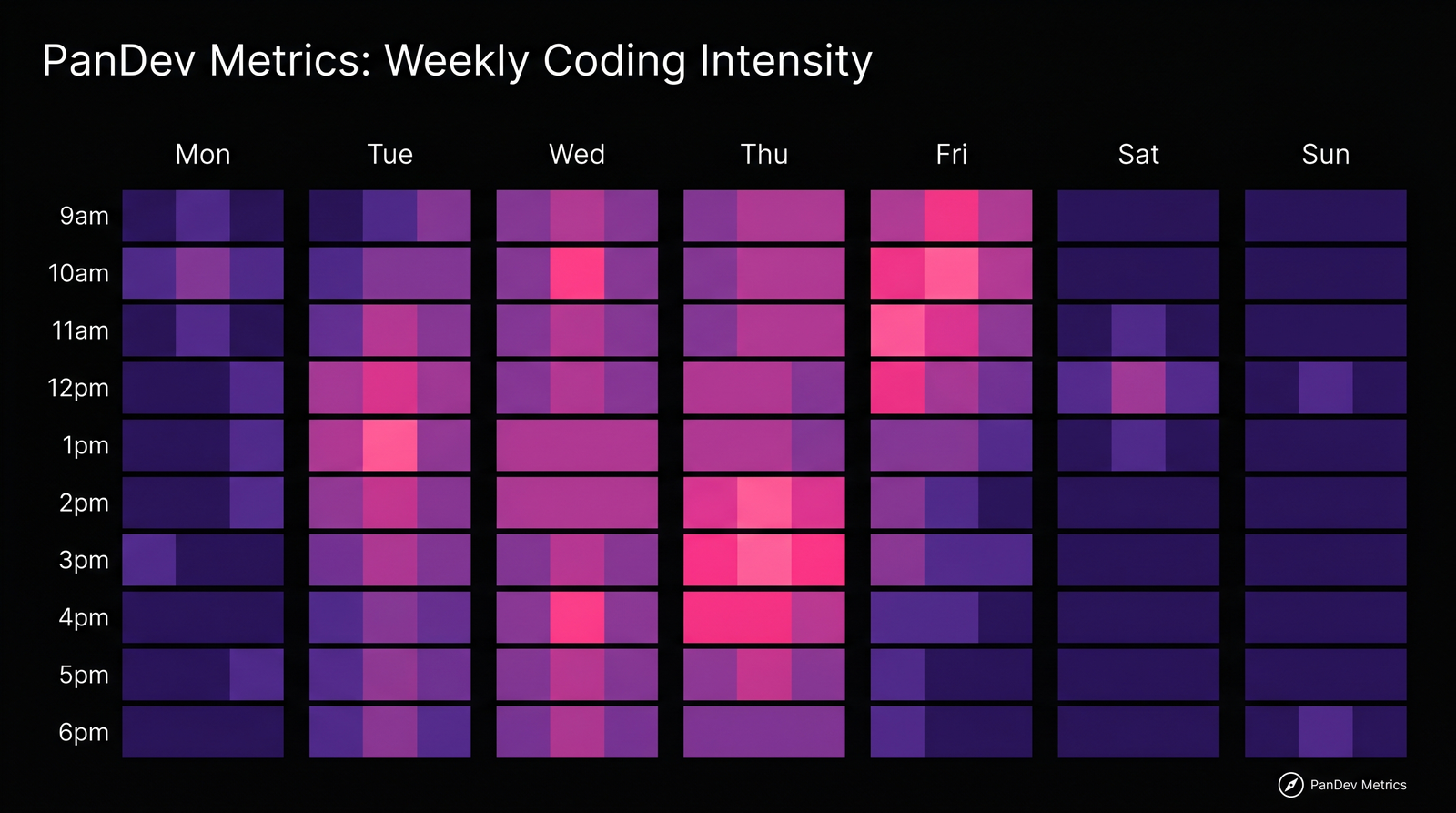Click the Saturday 12pm middle magenta cell
Viewport: 1456px width, 813px height.
coord(1138,388)
